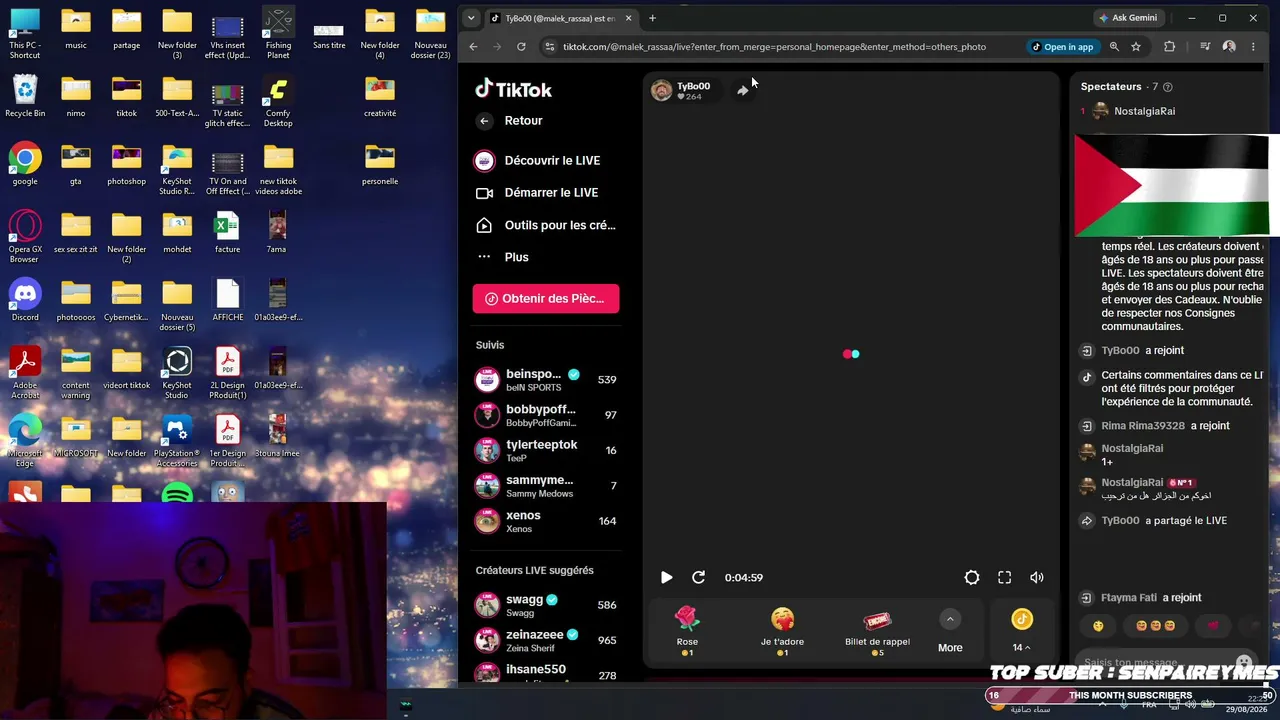
Task: Bookmark this page with star icon
Action: pyautogui.click(x=1136, y=46)
